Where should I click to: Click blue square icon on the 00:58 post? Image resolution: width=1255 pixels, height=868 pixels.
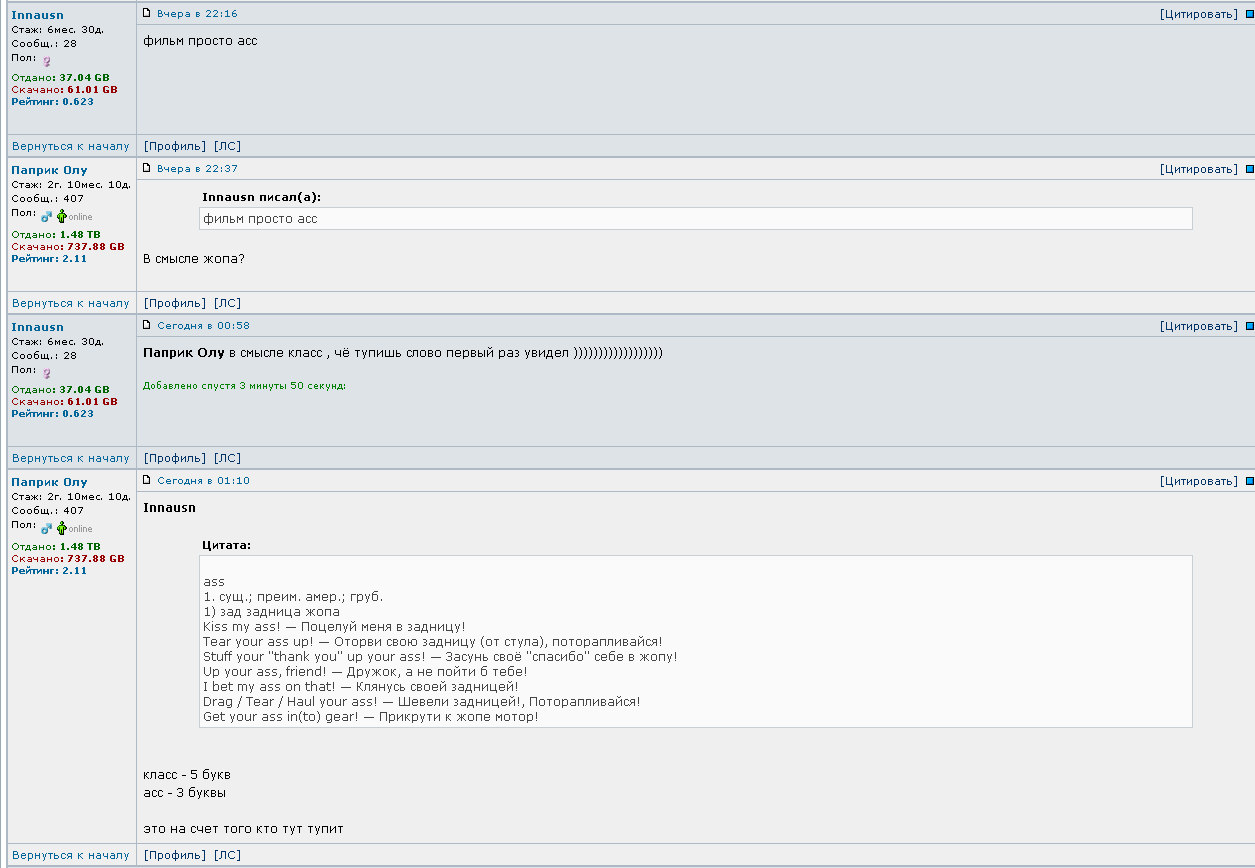point(1249,326)
